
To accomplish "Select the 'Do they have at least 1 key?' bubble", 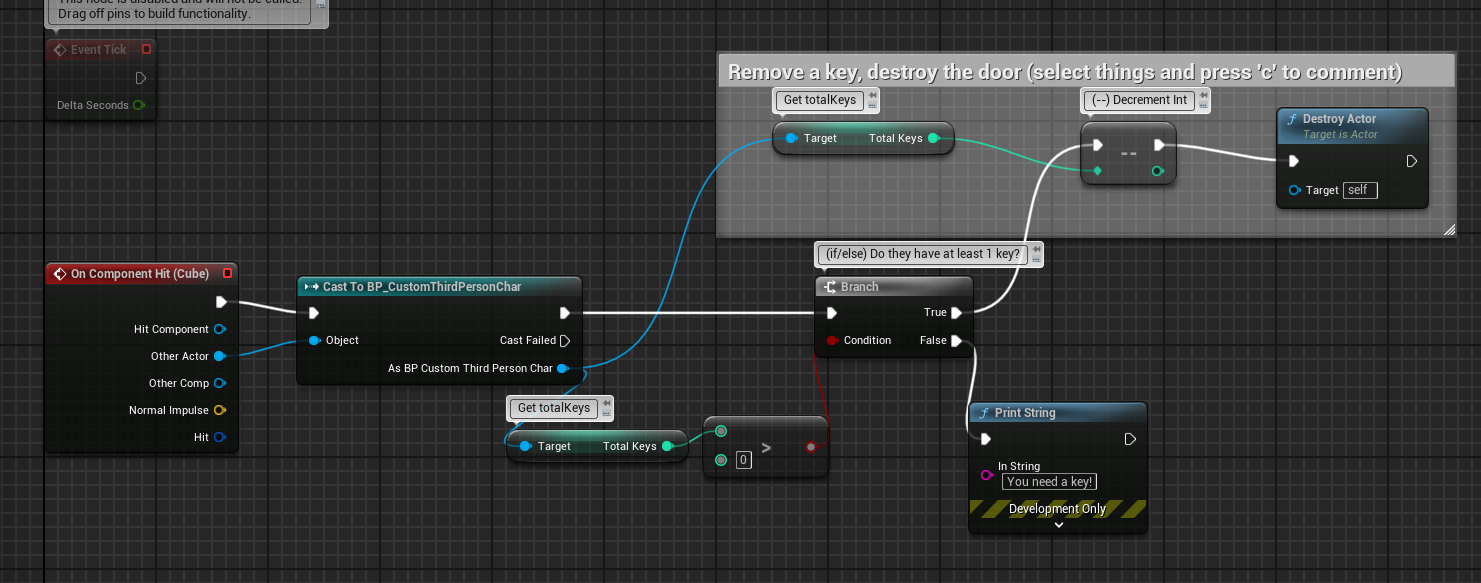I will click(923, 254).
